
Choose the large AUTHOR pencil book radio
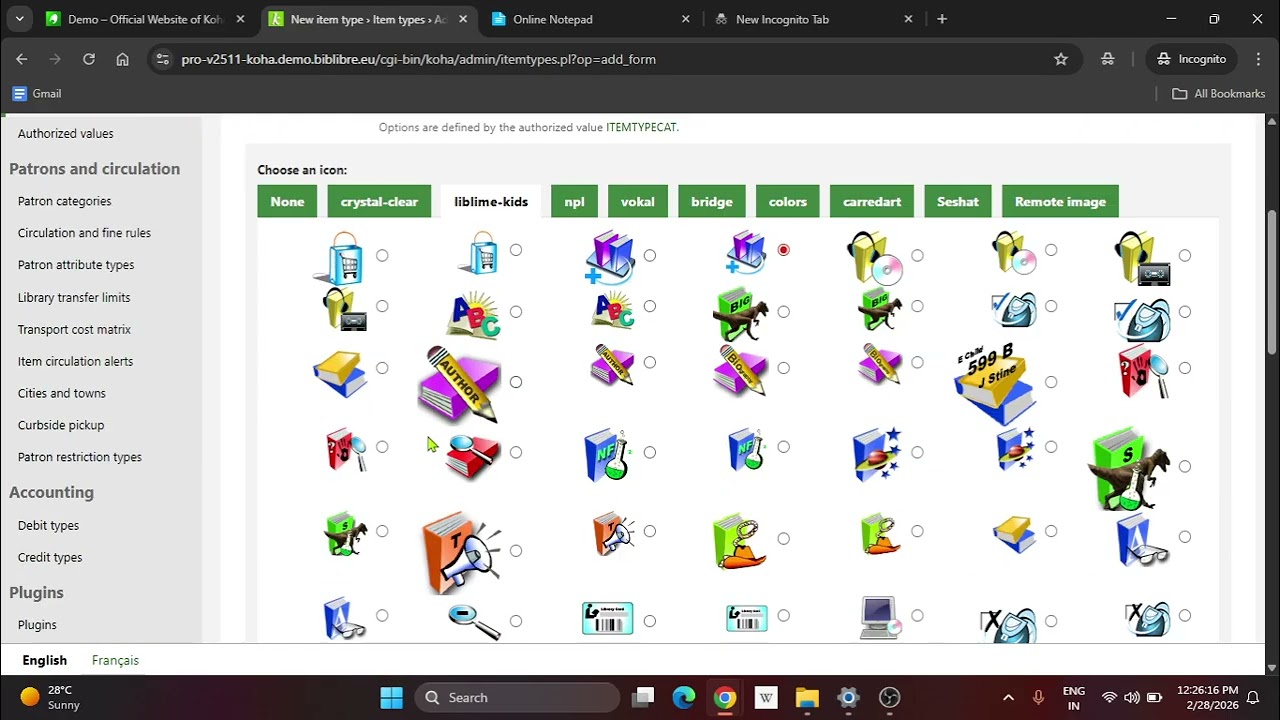pyautogui.click(x=516, y=382)
